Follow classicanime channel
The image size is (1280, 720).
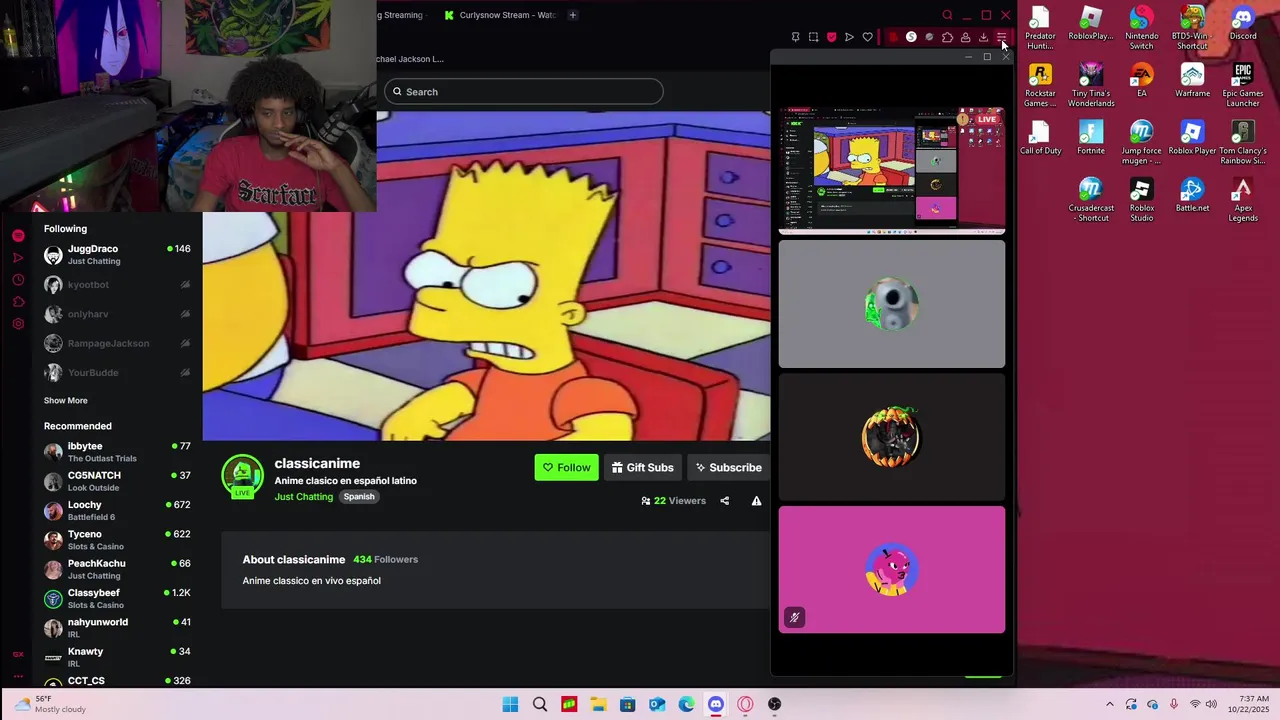pos(567,467)
